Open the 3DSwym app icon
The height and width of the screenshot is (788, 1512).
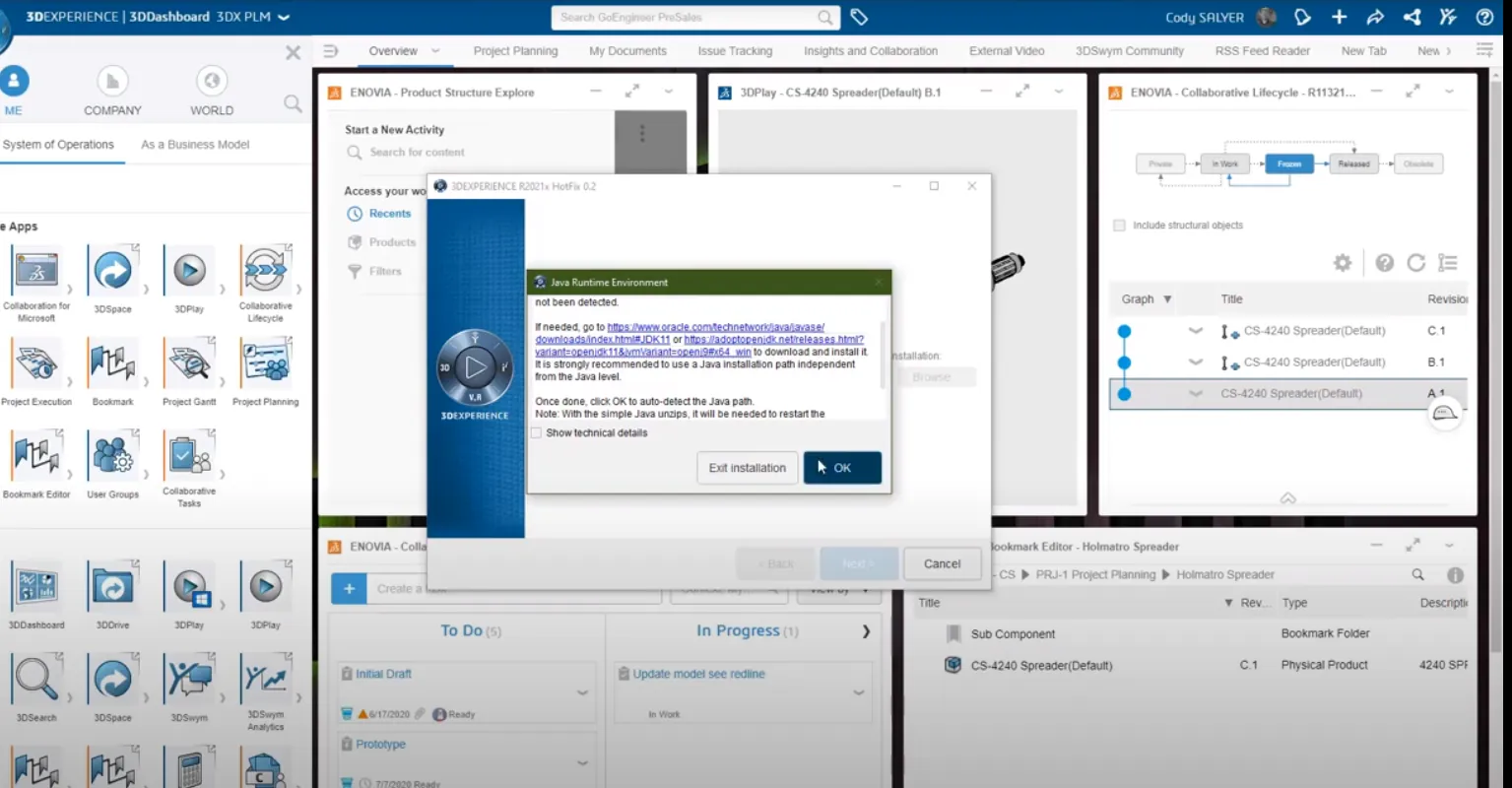pyautogui.click(x=189, y=680)
